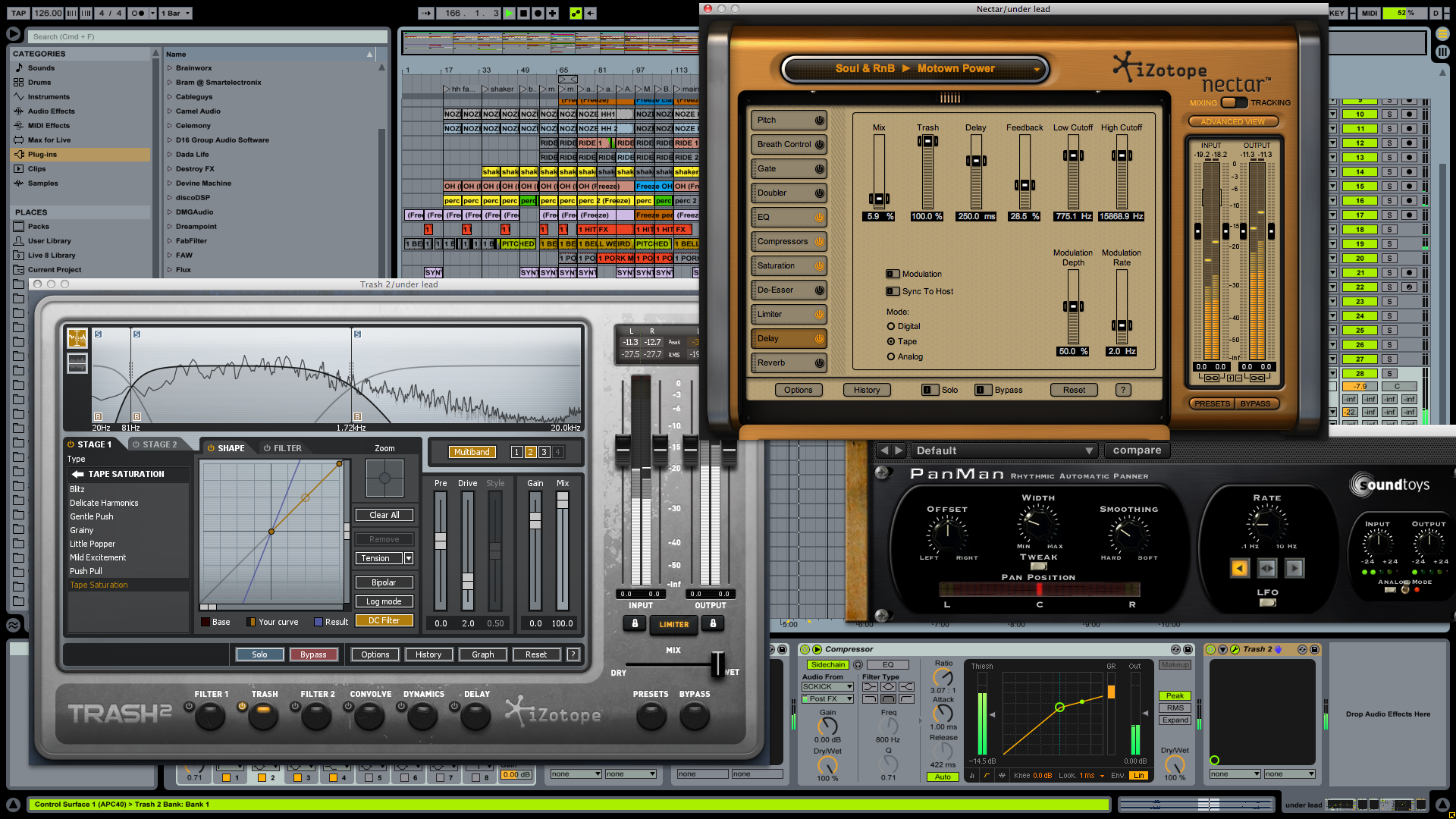1456x819 pixels.
Task: Start playback with the green Play button
Action: coord(510,13)
